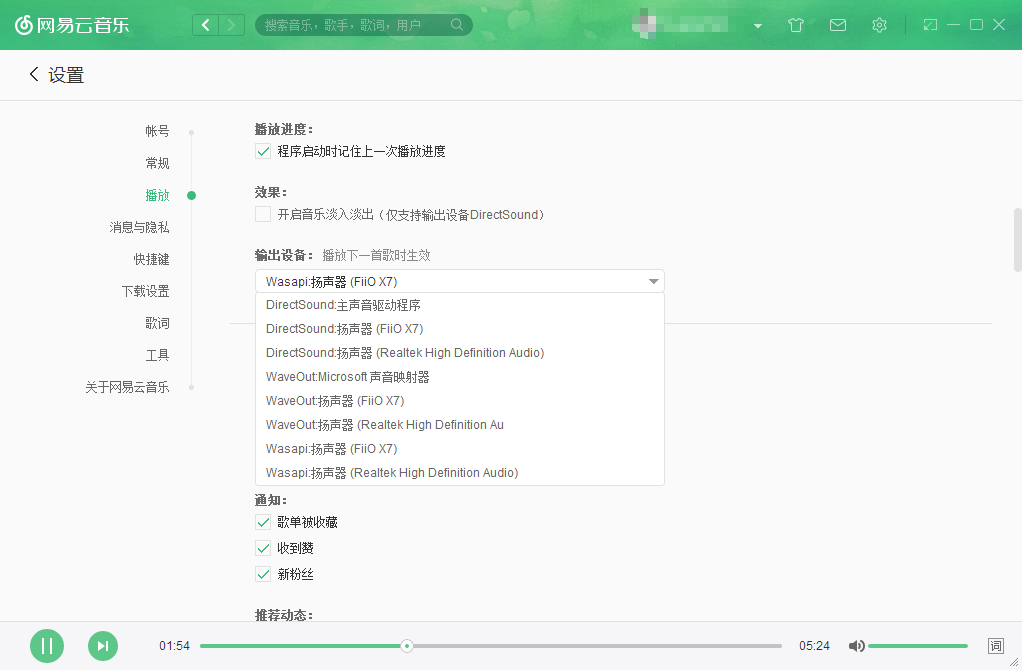Click the volume slider bar
1022x670 pixels.
[918, 646]
